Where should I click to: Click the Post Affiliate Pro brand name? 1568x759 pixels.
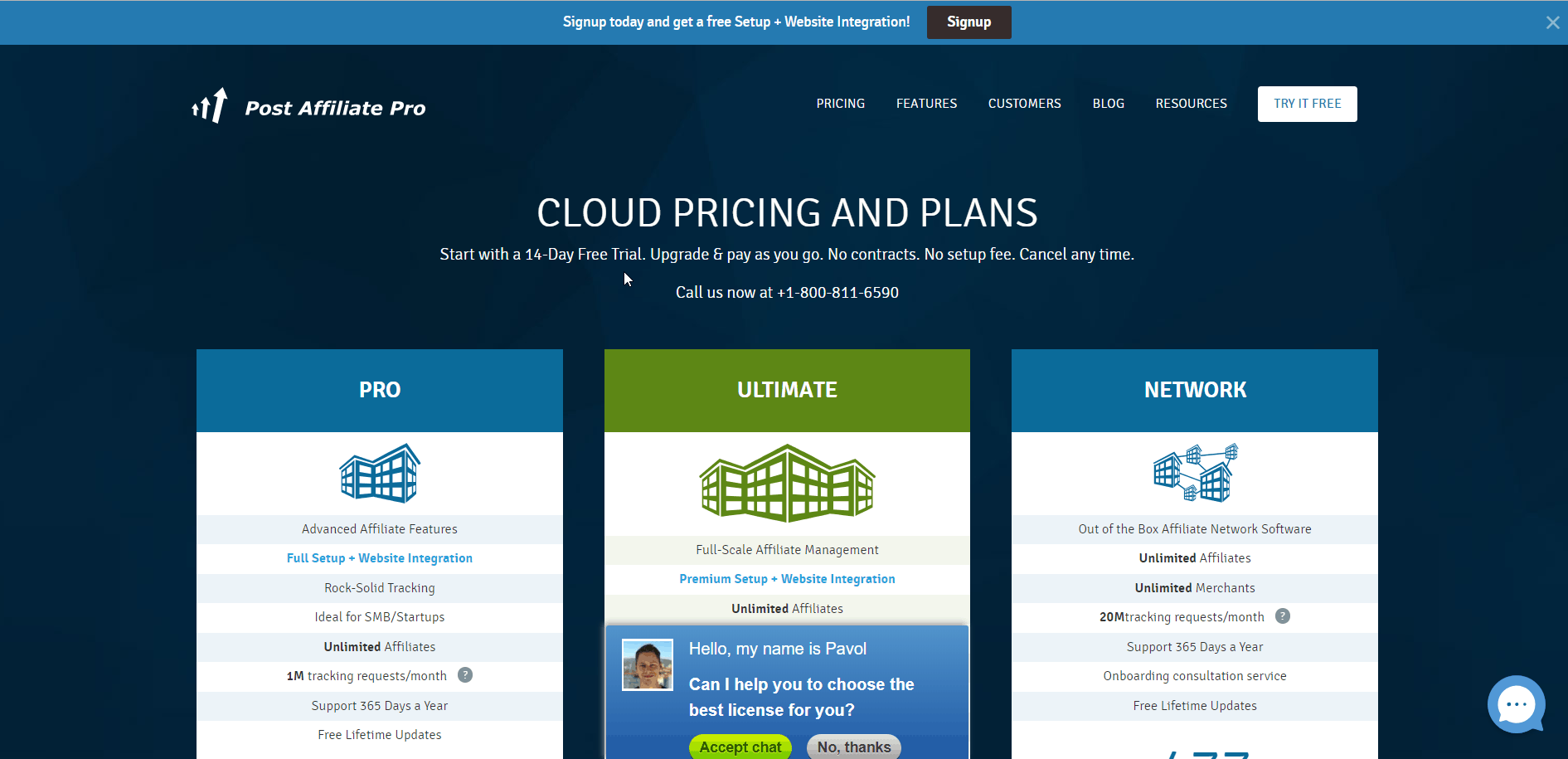point(335,108)
